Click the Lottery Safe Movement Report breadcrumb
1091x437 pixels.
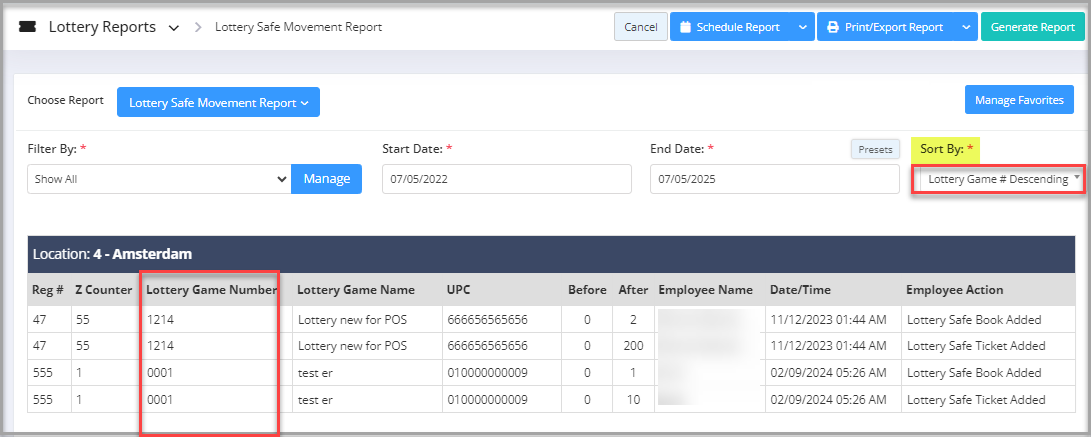click(x=298, y=27)
